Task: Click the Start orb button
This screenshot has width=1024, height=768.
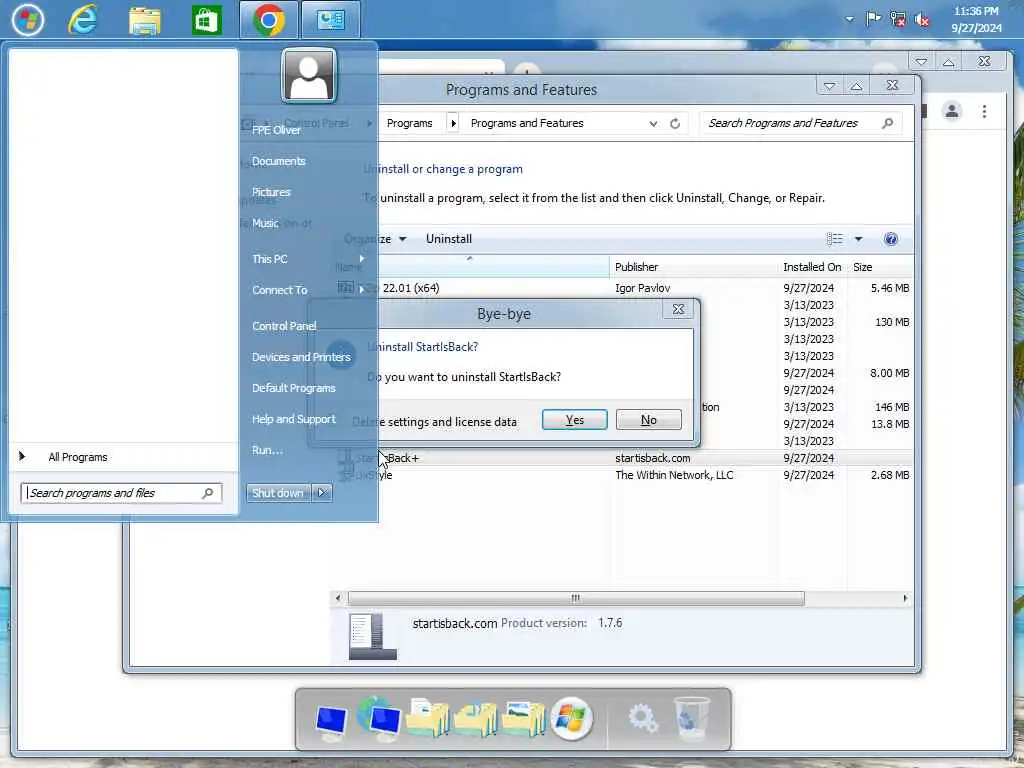Action: coord(27,20)
